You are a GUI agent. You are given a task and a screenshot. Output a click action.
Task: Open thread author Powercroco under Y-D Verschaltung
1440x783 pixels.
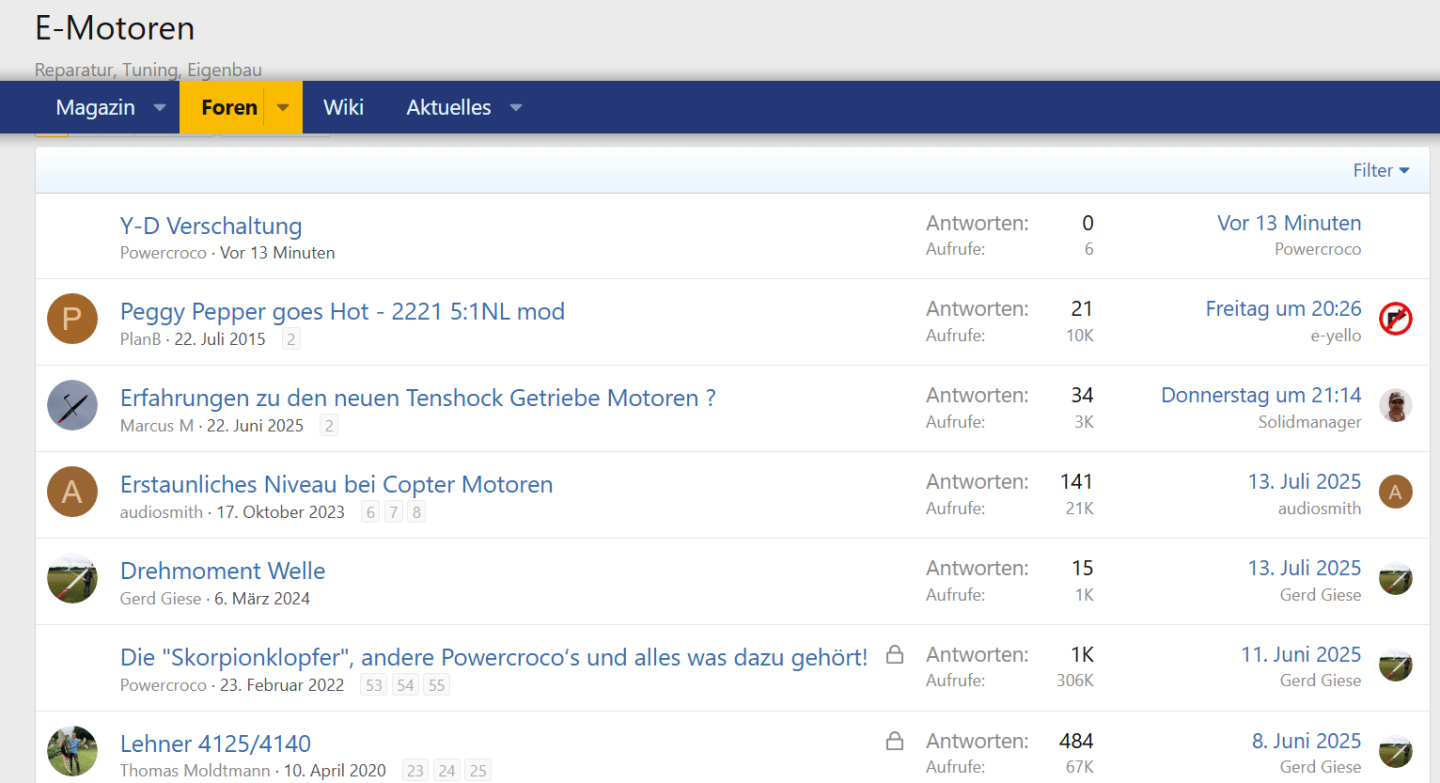coord(163,253)
